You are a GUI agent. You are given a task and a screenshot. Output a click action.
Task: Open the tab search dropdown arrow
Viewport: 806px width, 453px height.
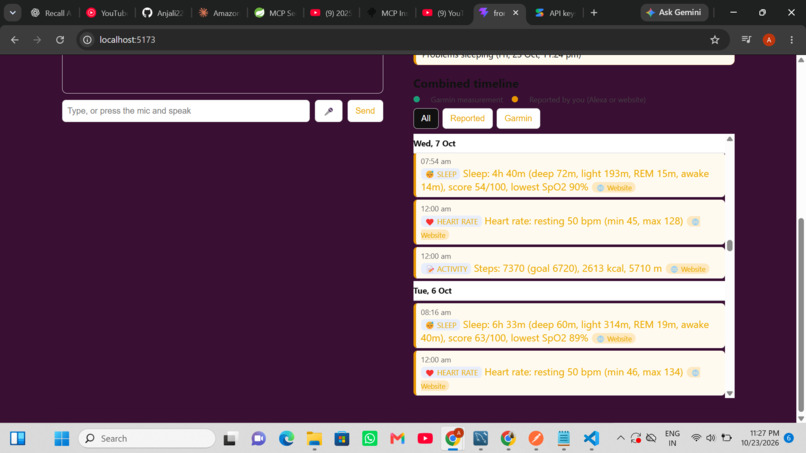(x=12, y=12)
